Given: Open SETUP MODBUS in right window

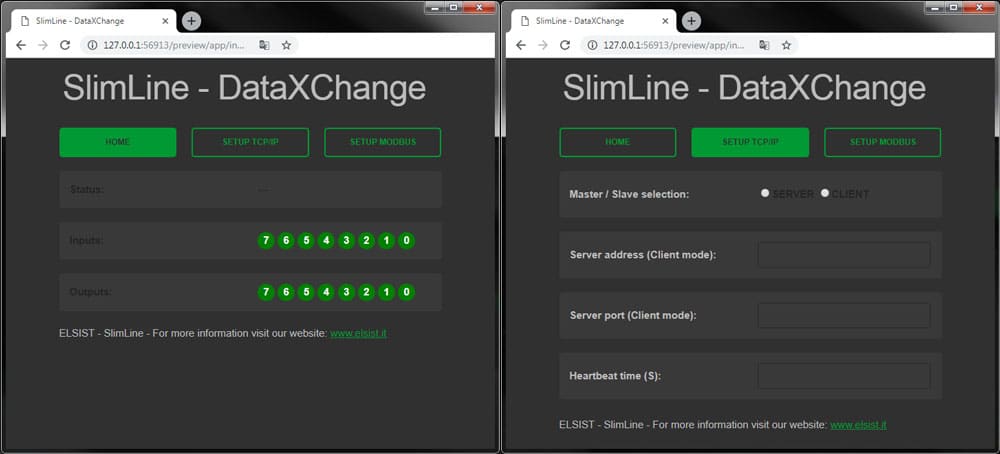Looking at the screenshot, I should pos(883,142).
